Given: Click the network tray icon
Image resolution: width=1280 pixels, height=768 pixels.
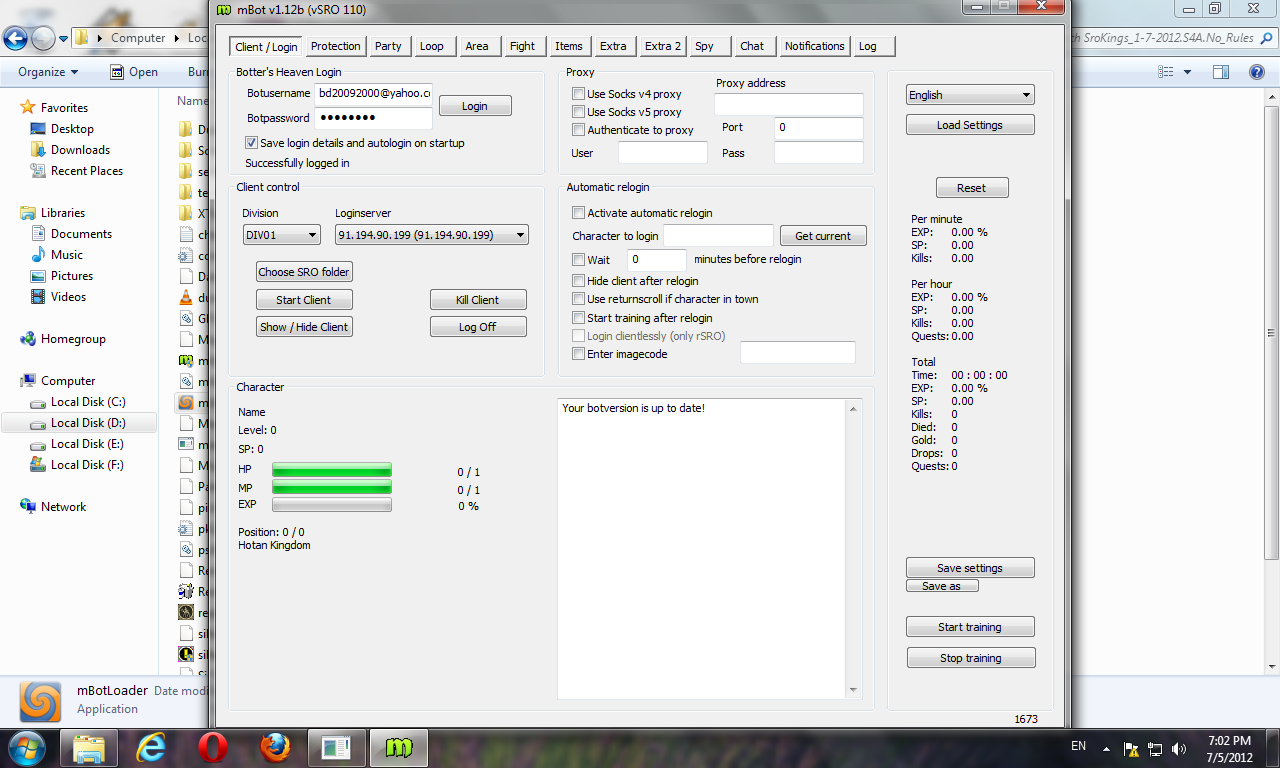Looking at the screenshot, I should pos(1155,748).
